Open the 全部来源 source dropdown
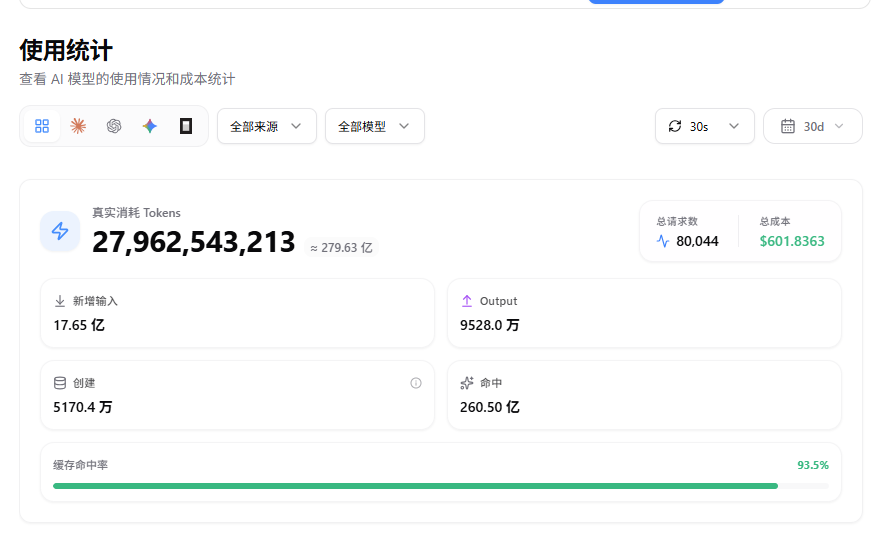Viewport: 888px width, 538px height. point(267,126)
